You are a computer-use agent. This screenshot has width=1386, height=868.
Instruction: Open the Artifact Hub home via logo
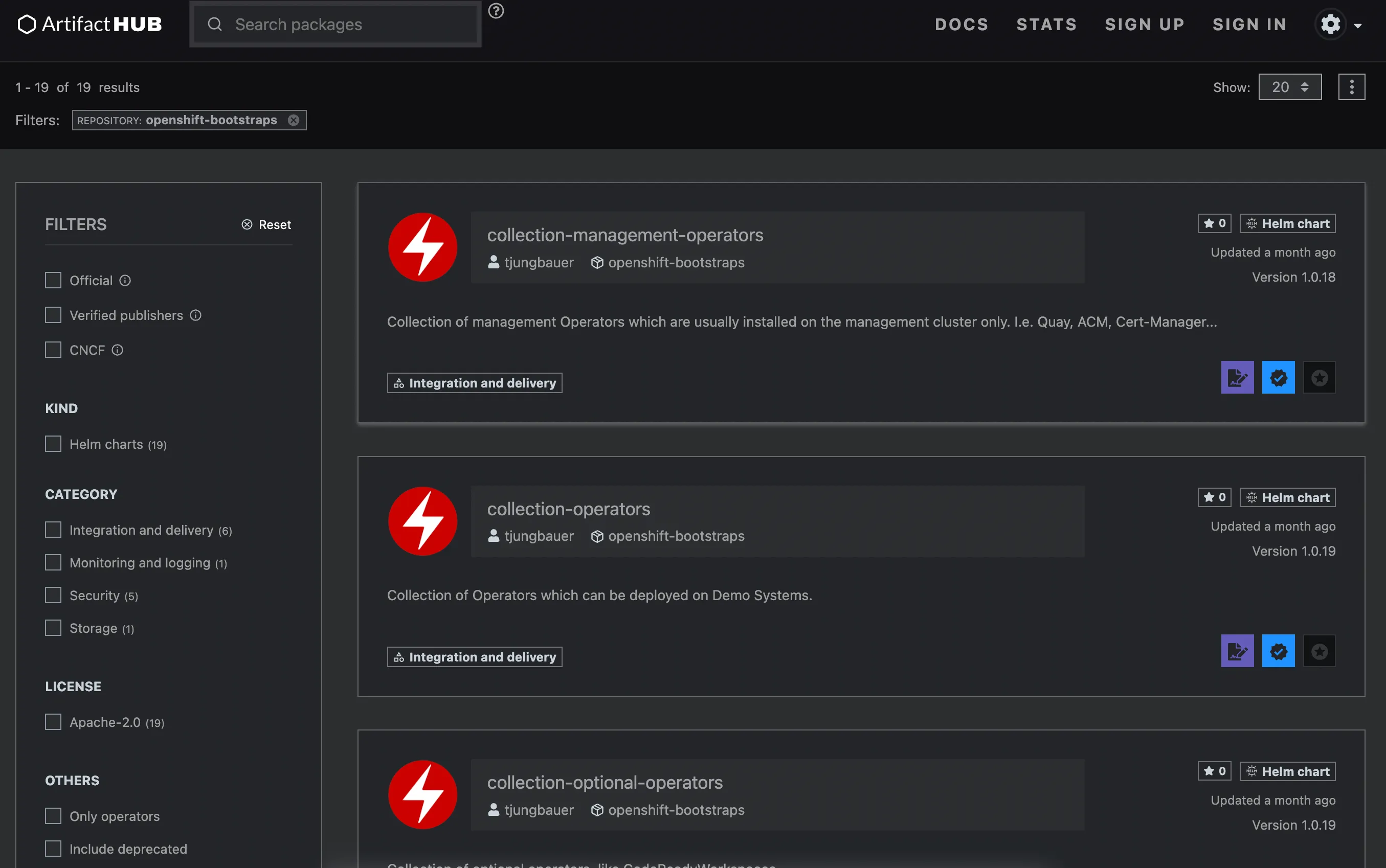pyautogui.click(x=90, y=24)
